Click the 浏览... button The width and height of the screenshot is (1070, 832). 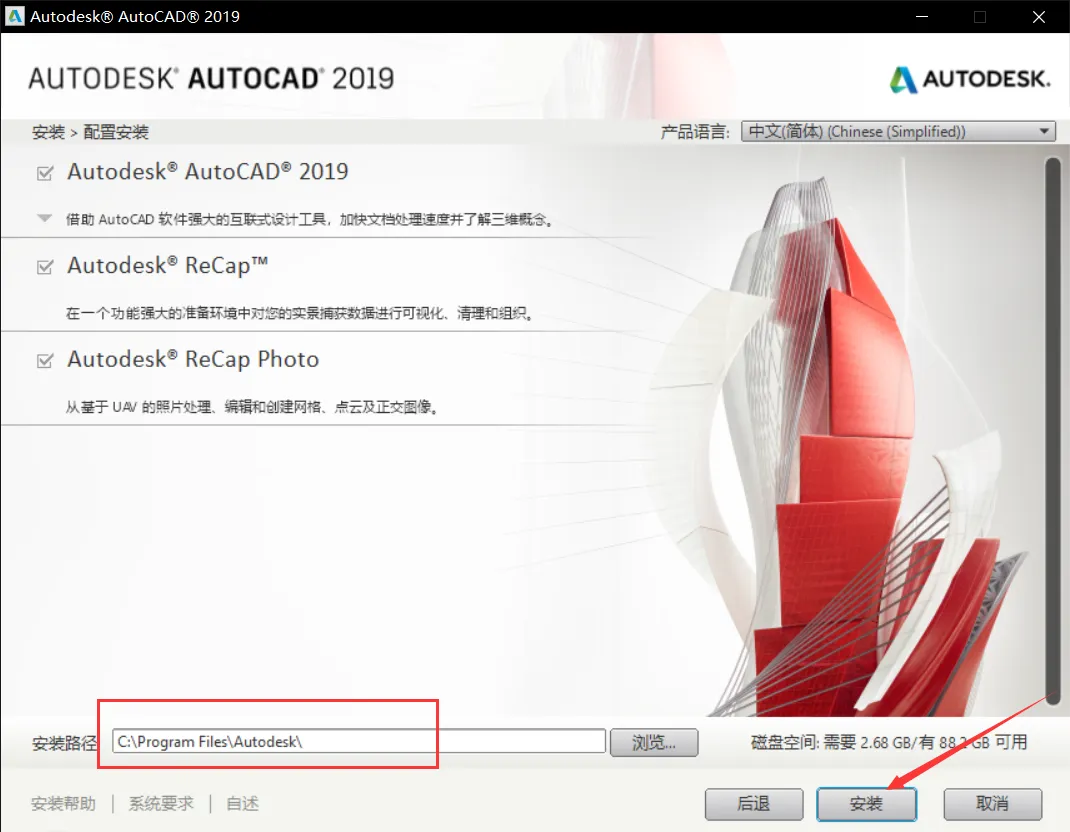[654, 742]
